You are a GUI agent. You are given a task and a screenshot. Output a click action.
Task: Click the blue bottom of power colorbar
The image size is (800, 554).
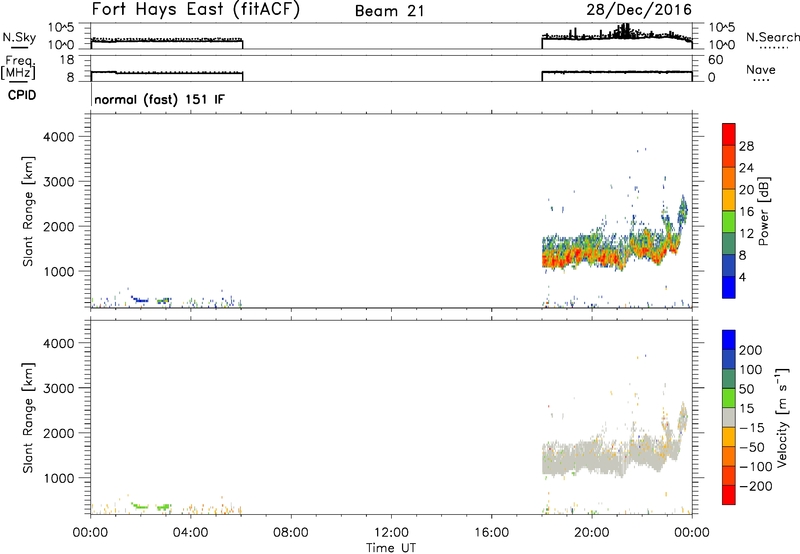729,287
